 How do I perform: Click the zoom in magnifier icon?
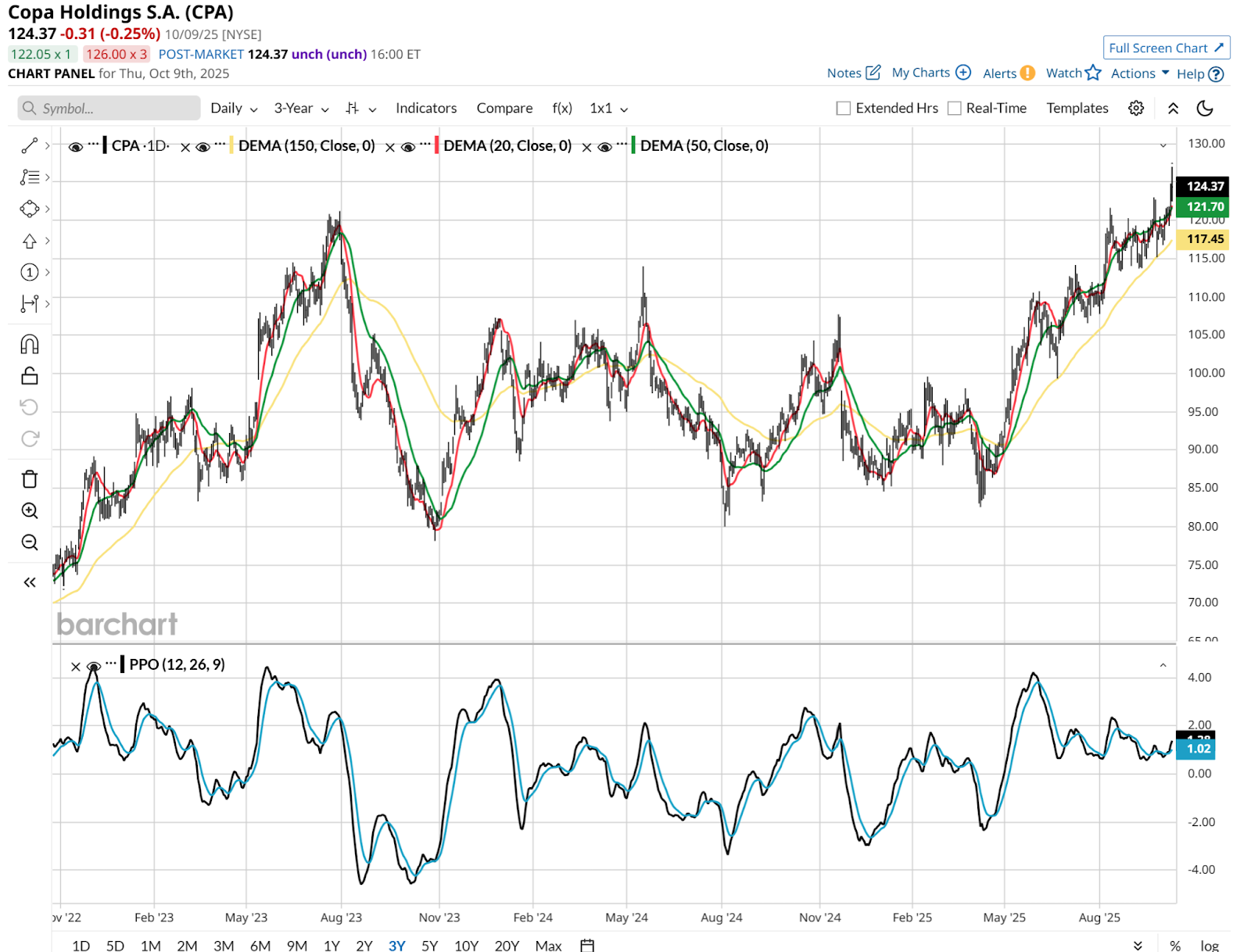pyautogui.click(x=30, y=510)
